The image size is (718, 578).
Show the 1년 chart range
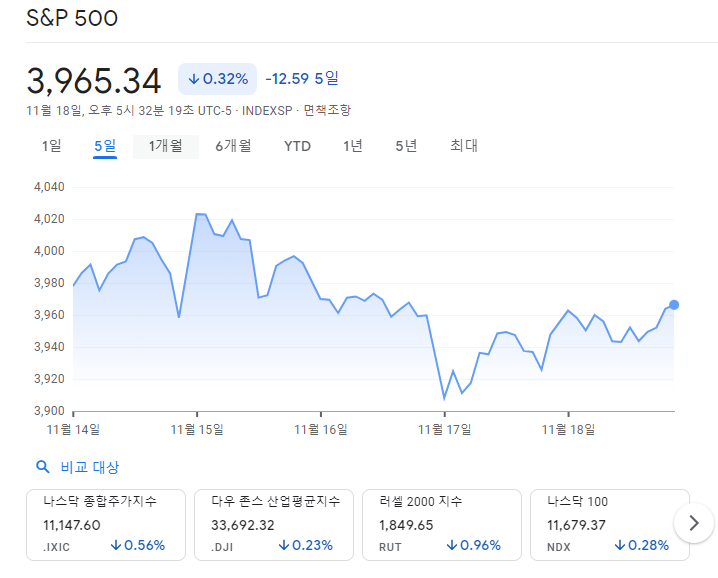[353, 146]
